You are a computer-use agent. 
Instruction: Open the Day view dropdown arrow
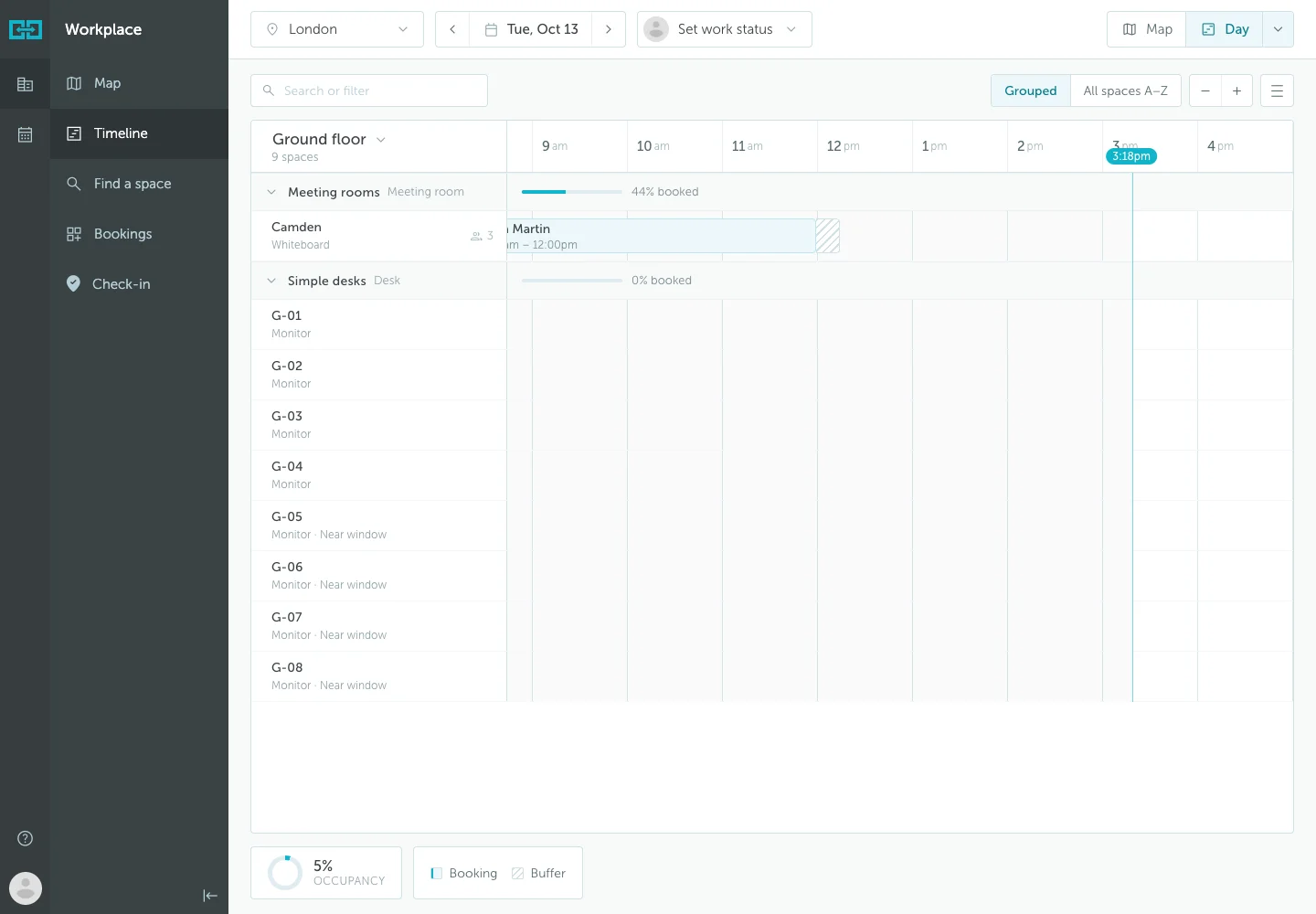(1278, 29)
